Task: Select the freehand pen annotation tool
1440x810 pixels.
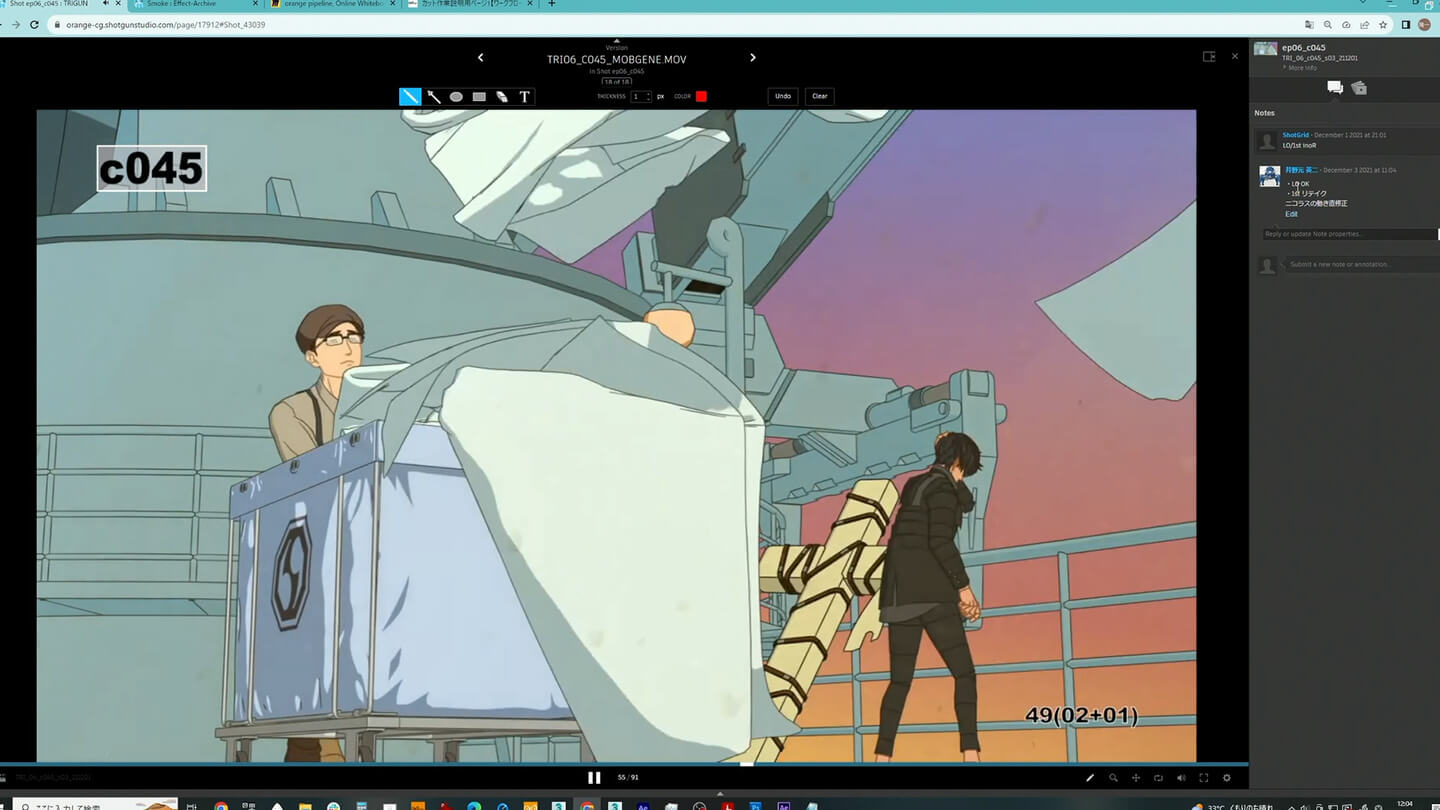Action: [x=410, y=96]
